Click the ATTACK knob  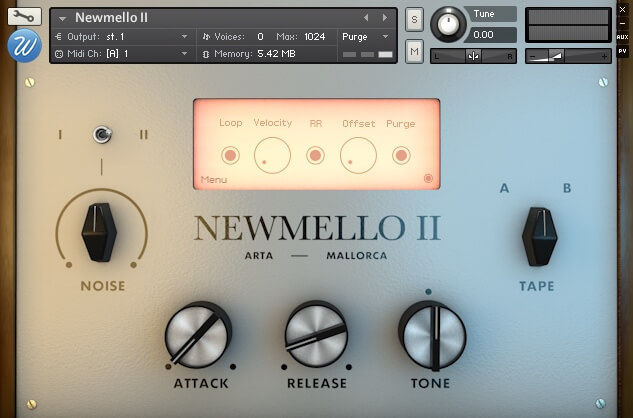point(198,335)
